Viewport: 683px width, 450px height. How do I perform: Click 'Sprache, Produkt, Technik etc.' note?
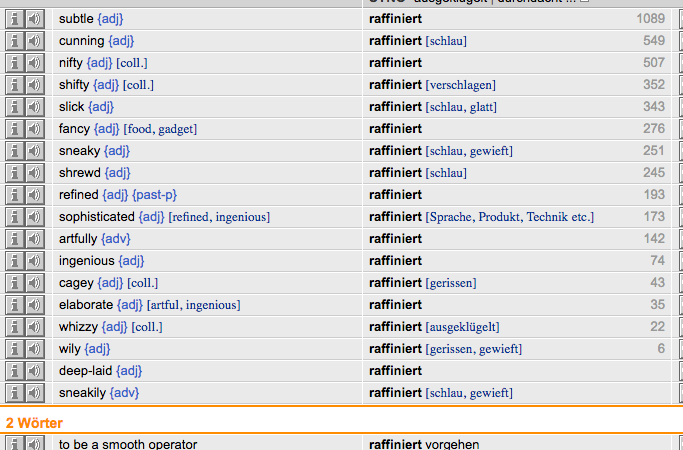pyautogui.click(x=510, y=217)
